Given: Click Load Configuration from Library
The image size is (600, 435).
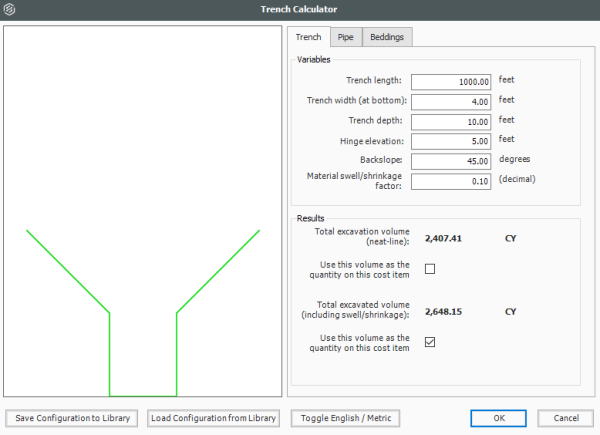Looking at the screenshot, I should (x=213, y=418).
